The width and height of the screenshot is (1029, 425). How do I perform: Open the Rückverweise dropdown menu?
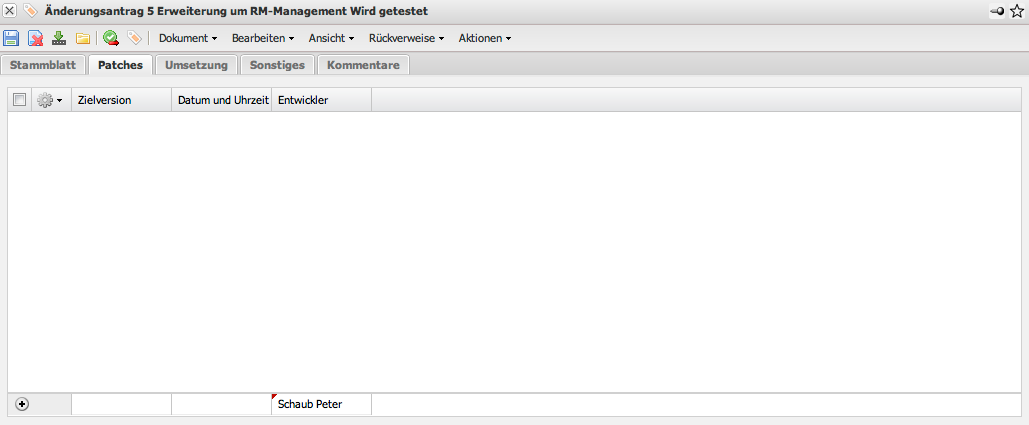405,38
